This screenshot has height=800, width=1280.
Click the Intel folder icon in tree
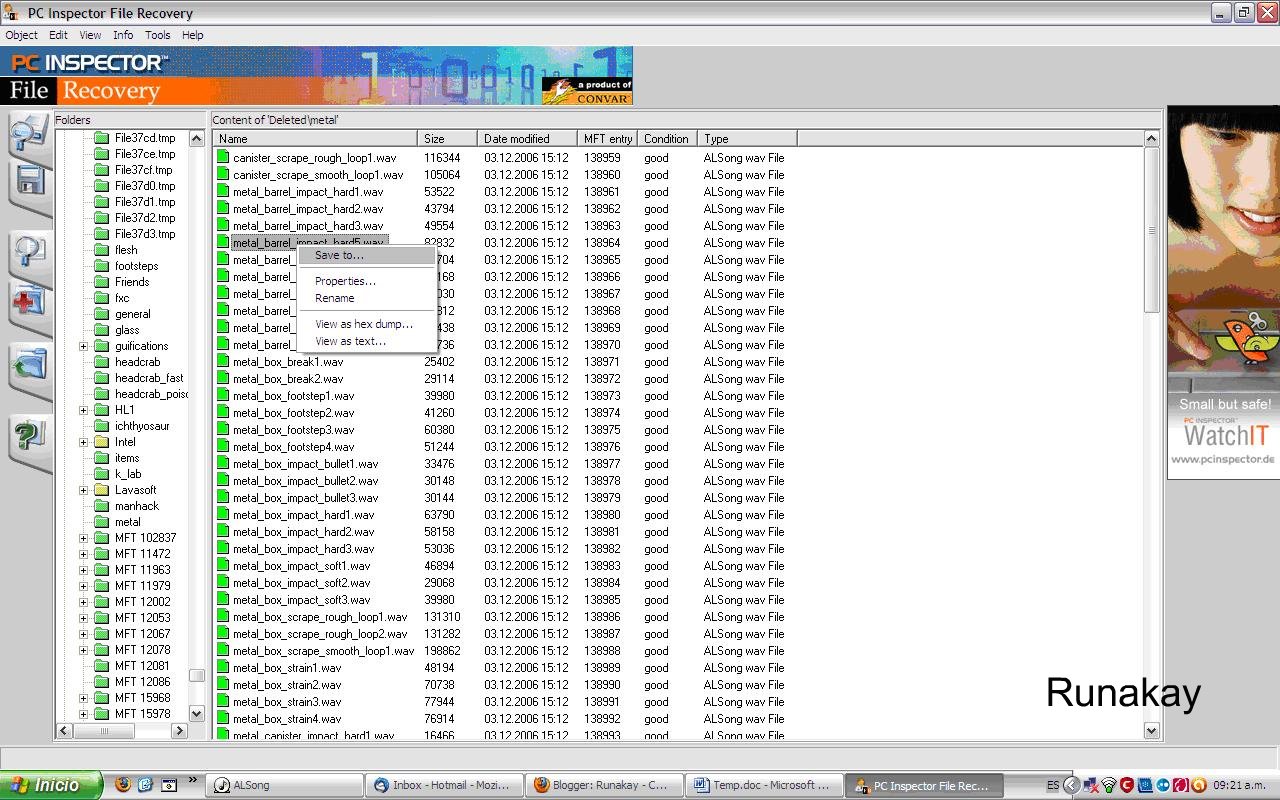point(101,442)
